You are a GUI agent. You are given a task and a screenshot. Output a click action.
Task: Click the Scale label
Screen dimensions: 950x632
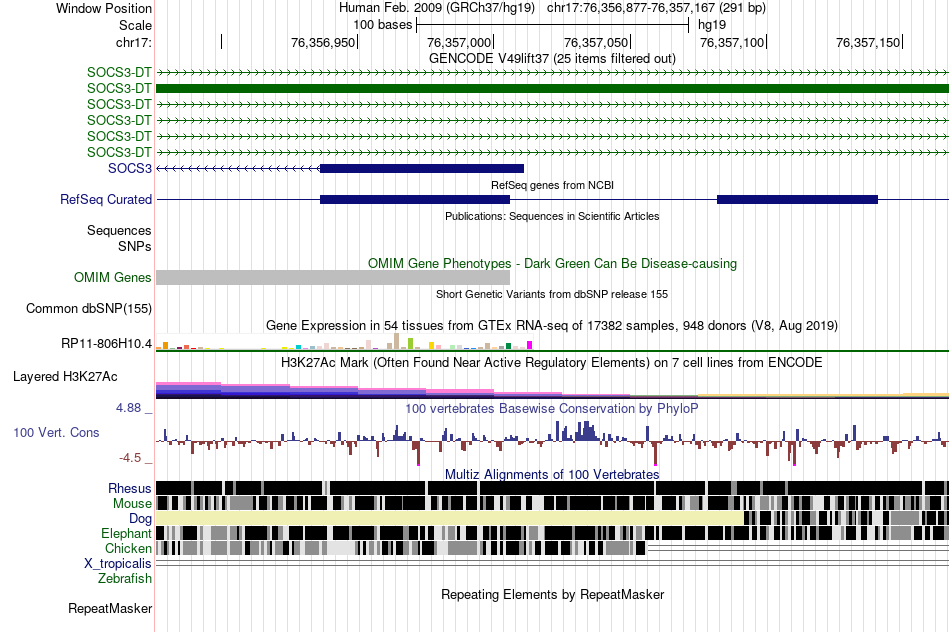tap(135, 25)
